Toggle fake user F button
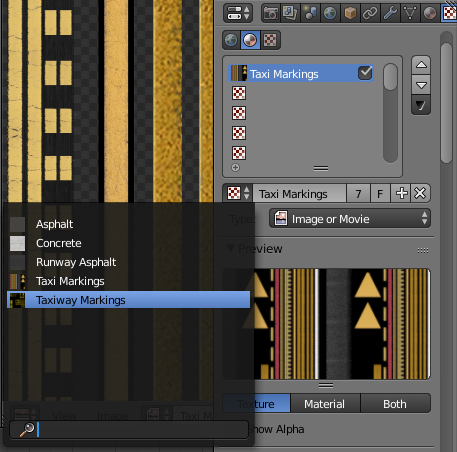 click(380, 193)
